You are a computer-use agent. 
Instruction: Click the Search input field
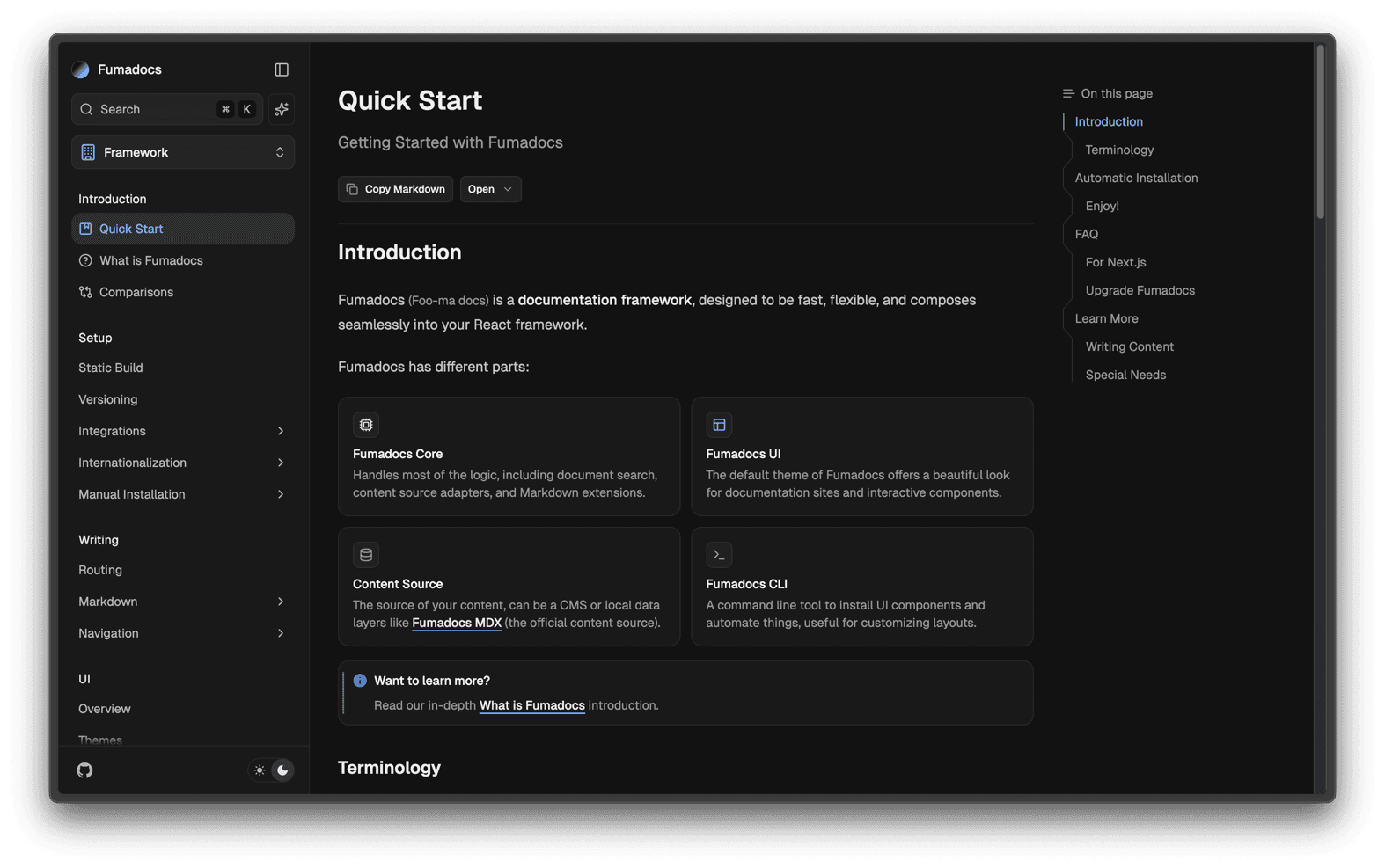click(154, 109)
